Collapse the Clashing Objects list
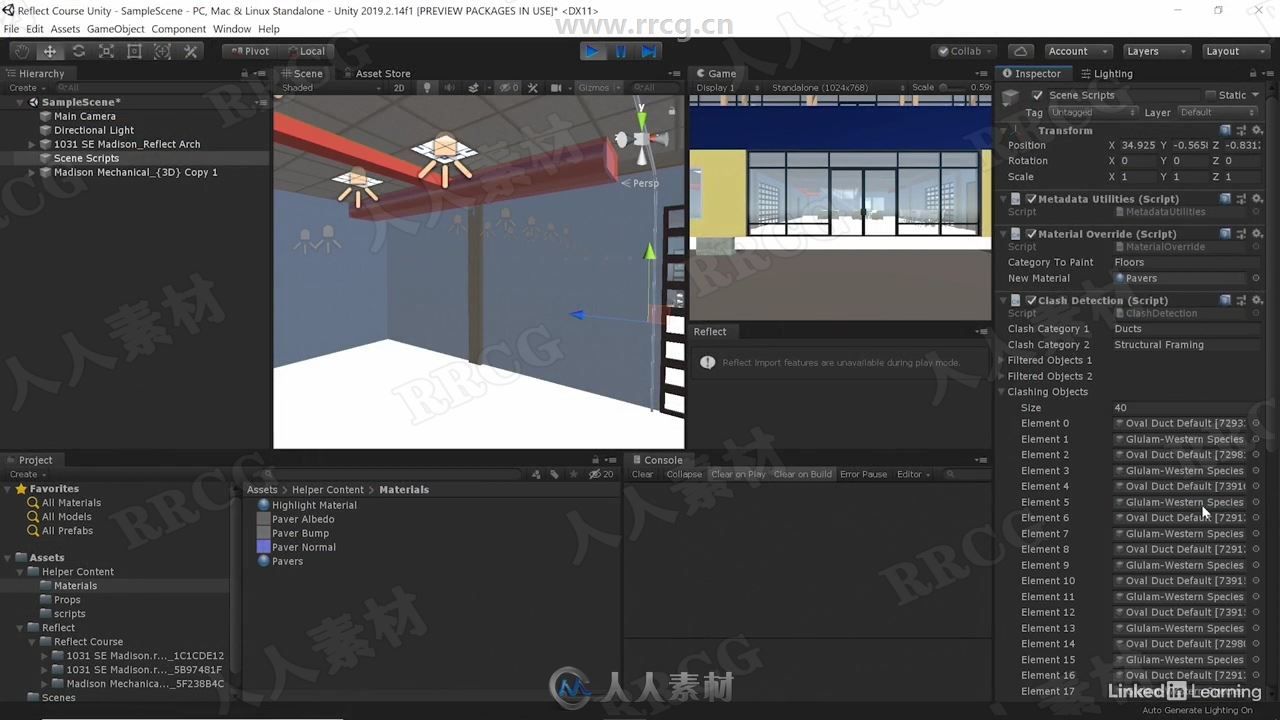The width and height of the screenshot is (1280, 720). click(1002, 392)
